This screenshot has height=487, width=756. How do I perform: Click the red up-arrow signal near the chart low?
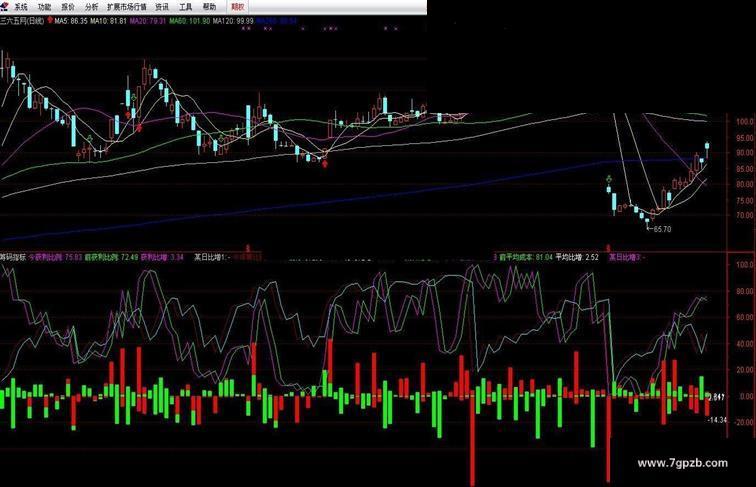tap(325, 164)
